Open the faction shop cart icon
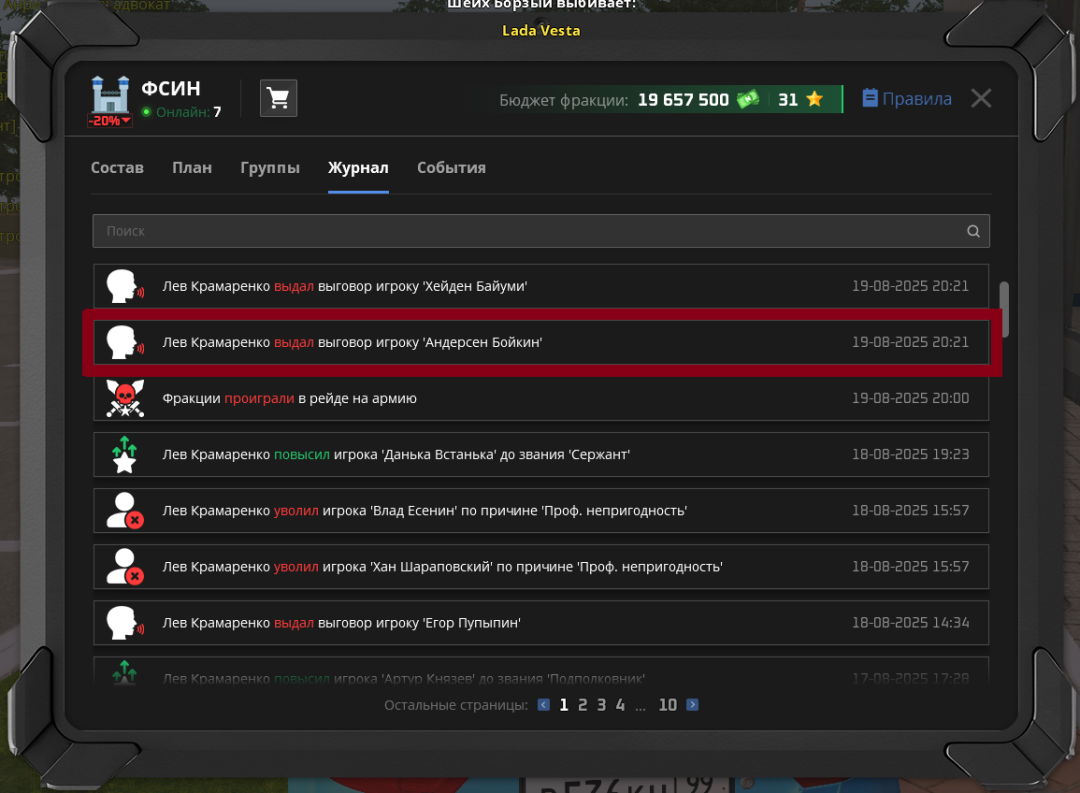This screenshot has height=793, width=1080. click(x=279, y=98)
